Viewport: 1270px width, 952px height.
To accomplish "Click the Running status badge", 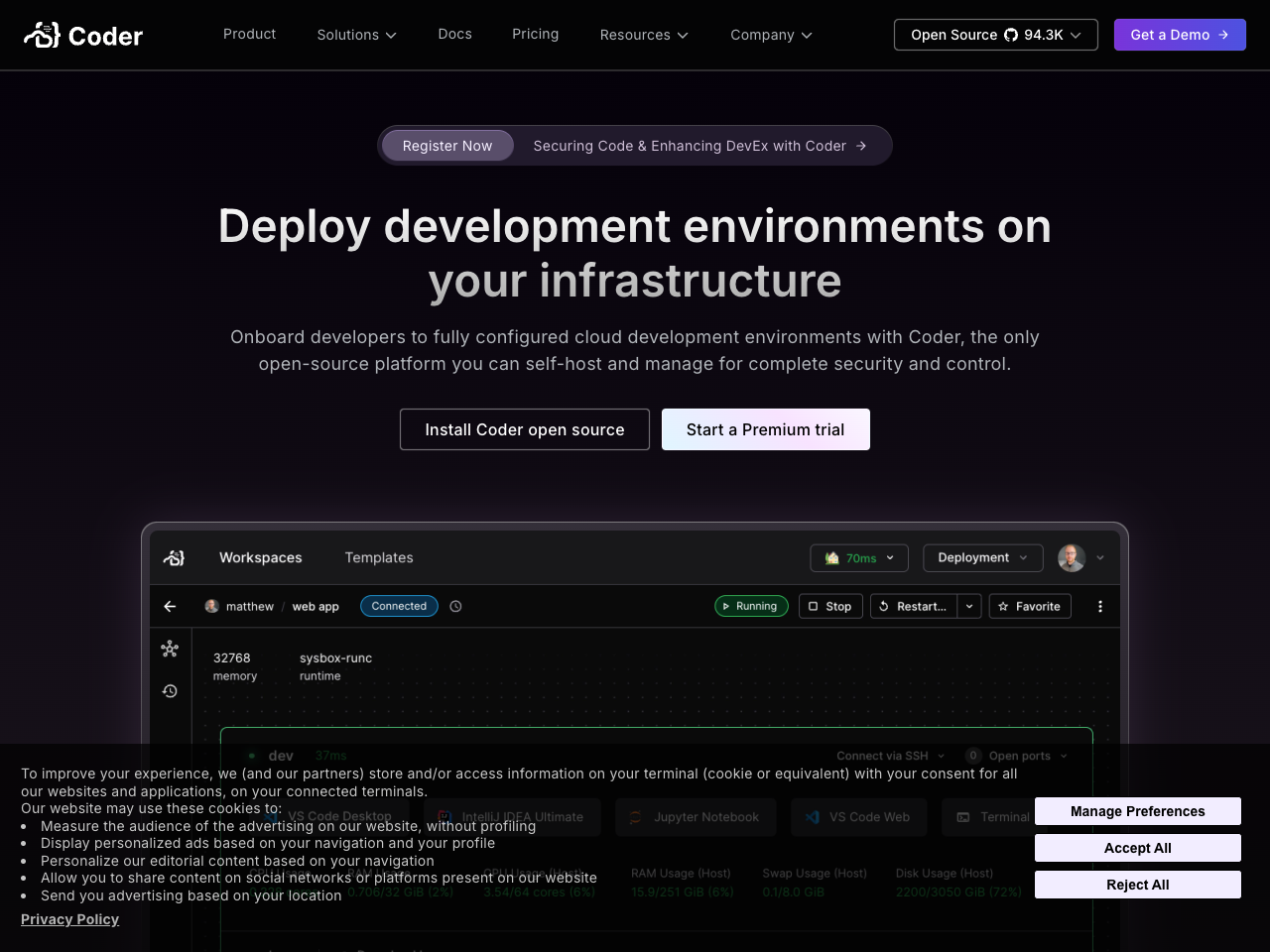I will [x=751, y=606].
